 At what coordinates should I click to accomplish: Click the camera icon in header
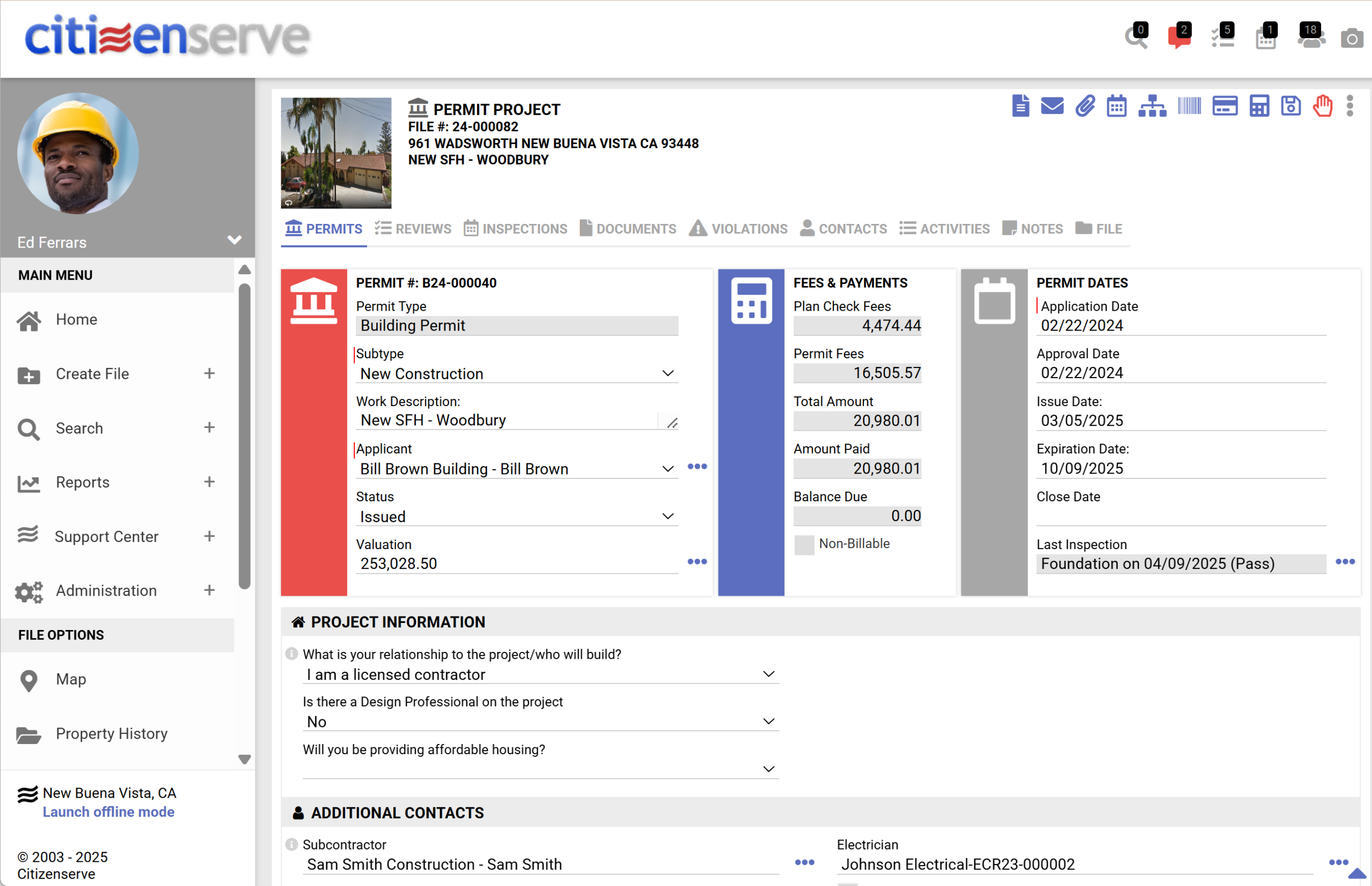[x=1351, y=39]
